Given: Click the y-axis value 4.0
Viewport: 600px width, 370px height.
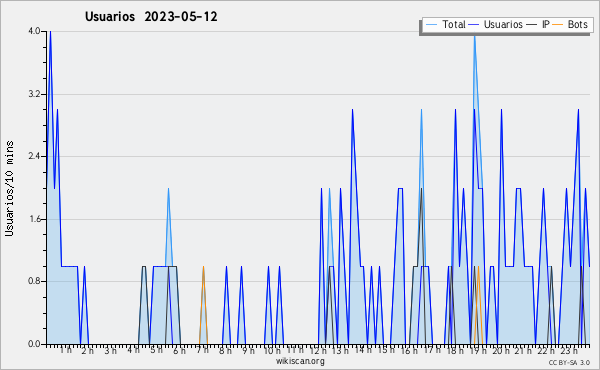Looking at the screenshot, I should point(34,31).
